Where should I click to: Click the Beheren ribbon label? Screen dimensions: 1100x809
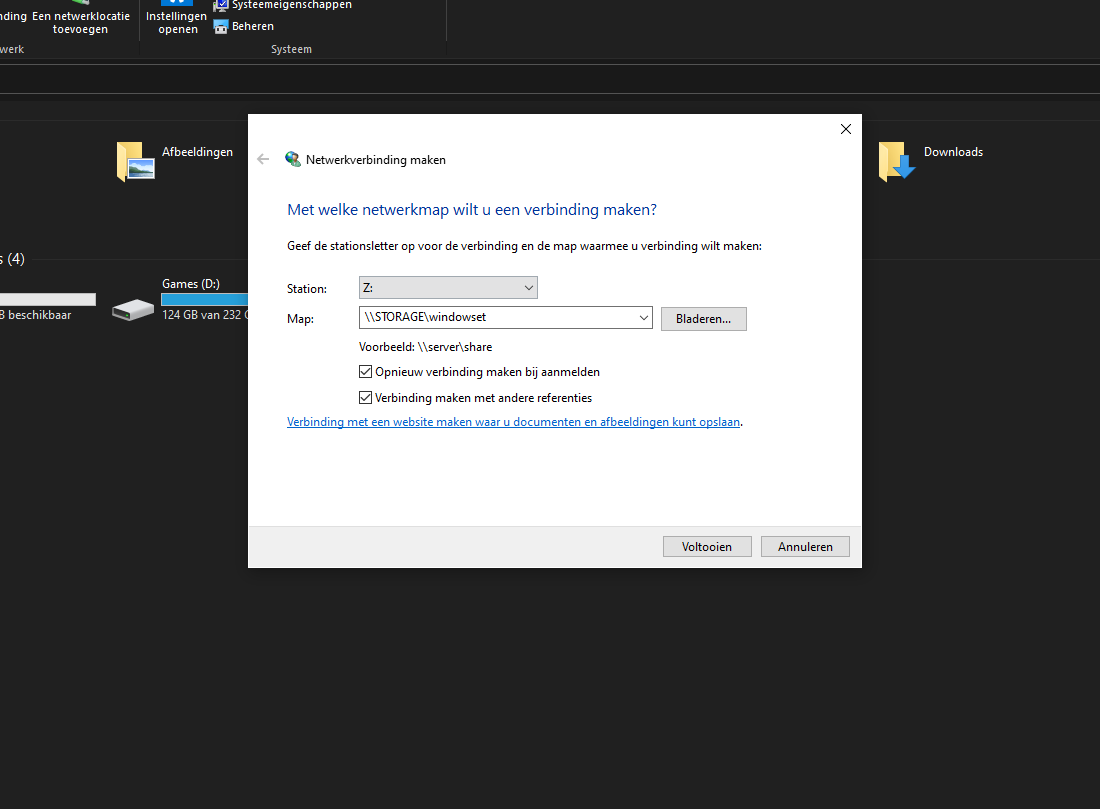point(253,26)
